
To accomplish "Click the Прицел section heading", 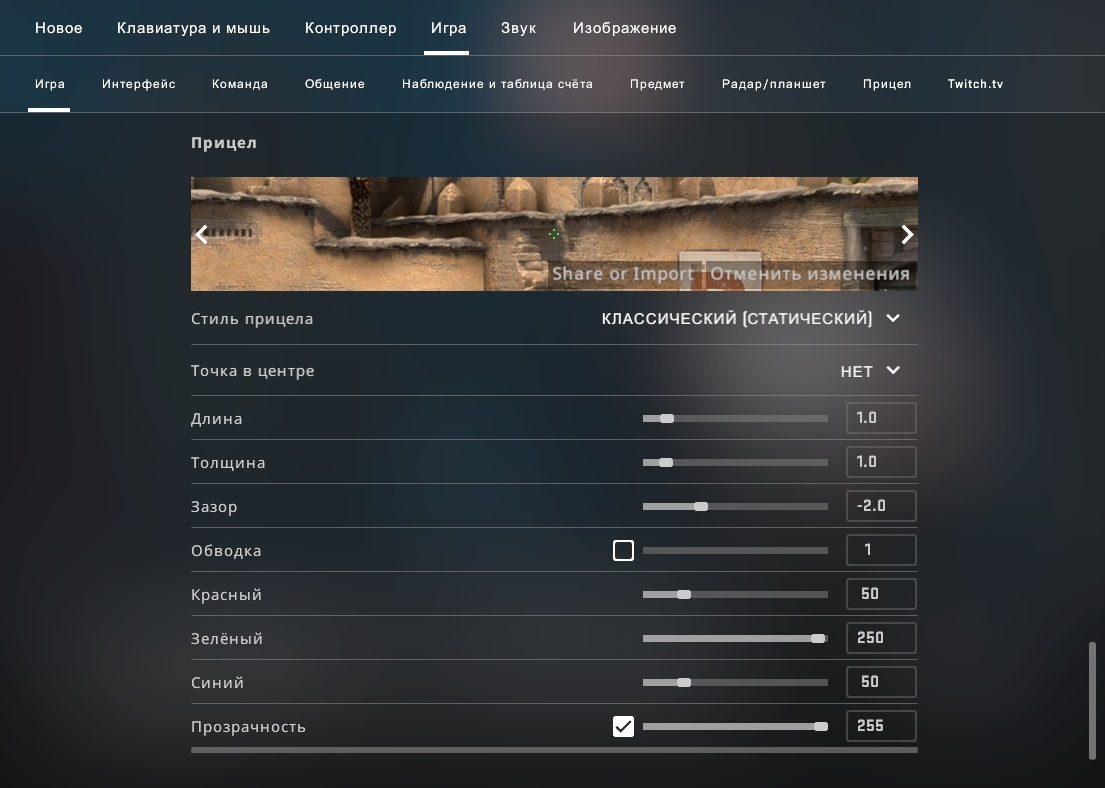I will tap(224, 143).
